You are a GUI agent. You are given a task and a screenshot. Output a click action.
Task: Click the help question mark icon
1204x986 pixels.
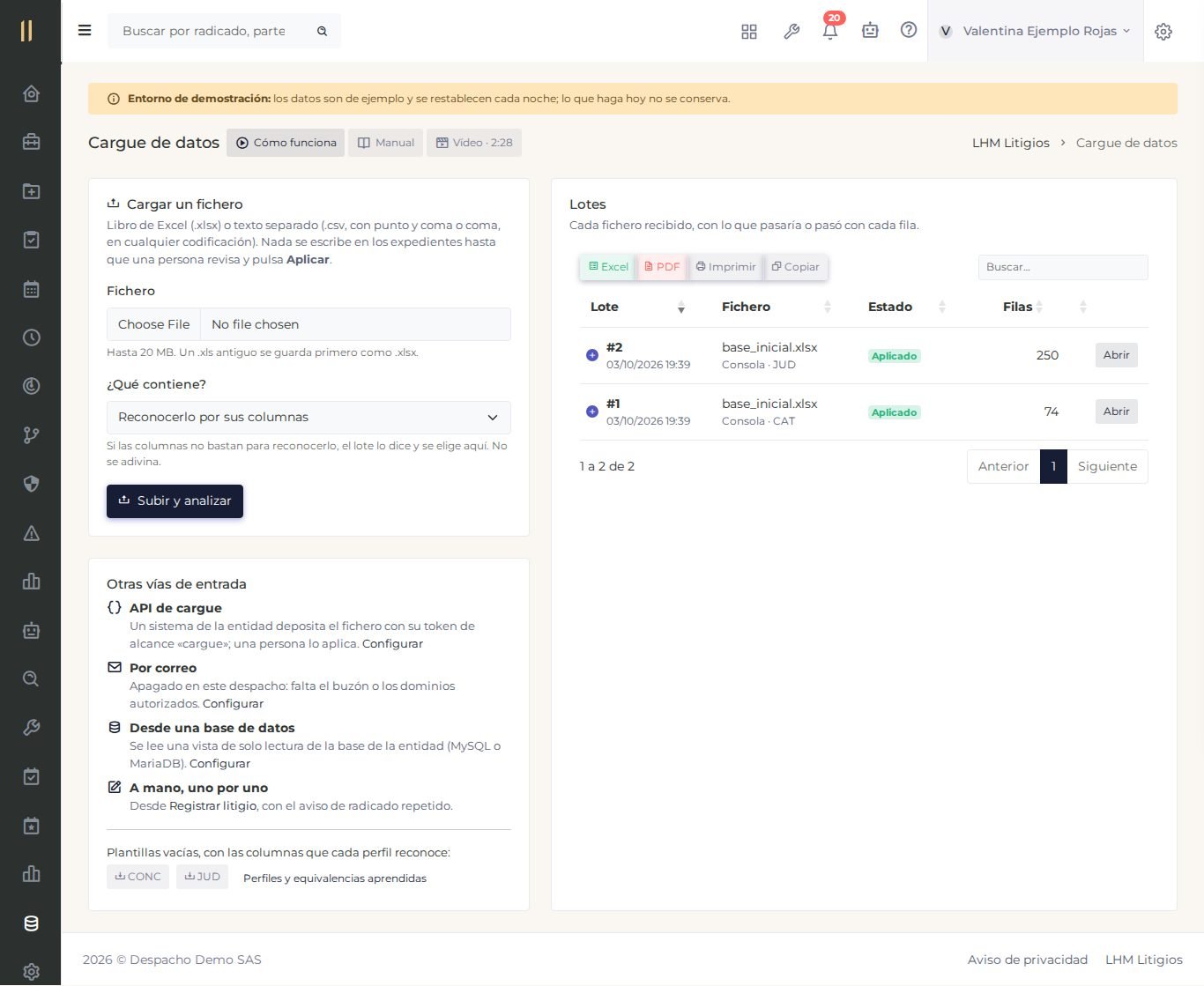(x=909, y=30)
